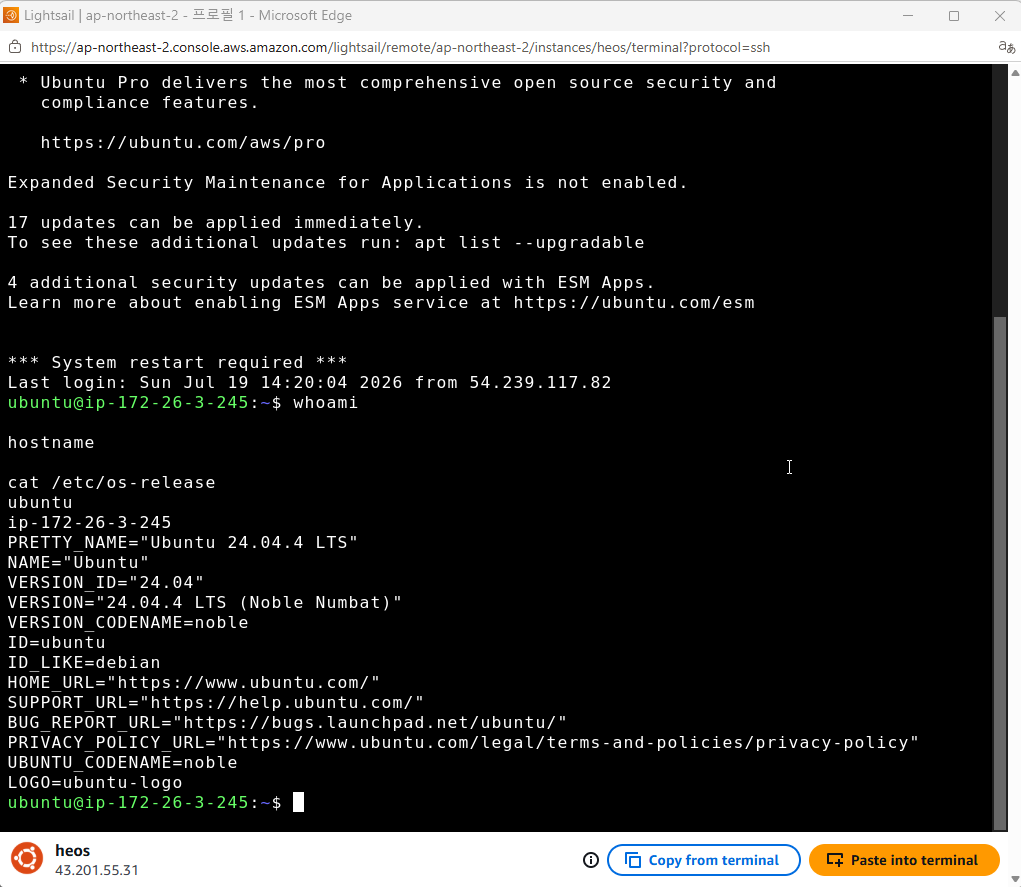Click the PRIVACY_POLICY_URL line

463,742
